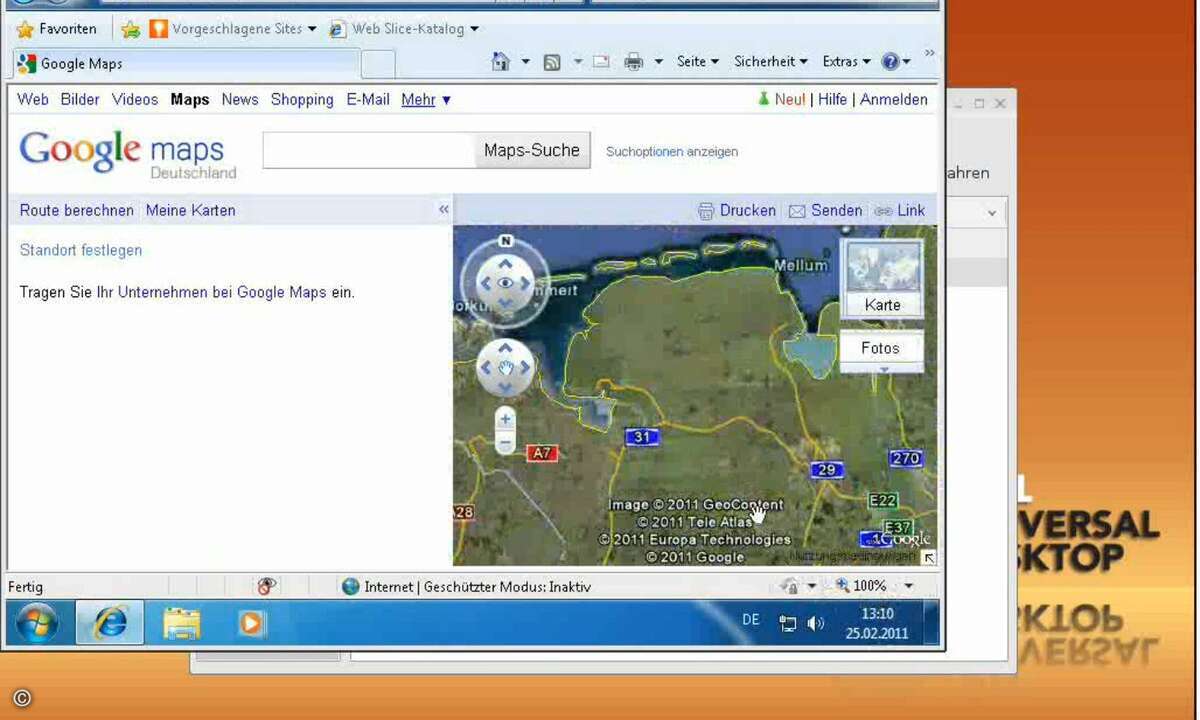
Task: Open the Windows Start button
Action: 37,623
